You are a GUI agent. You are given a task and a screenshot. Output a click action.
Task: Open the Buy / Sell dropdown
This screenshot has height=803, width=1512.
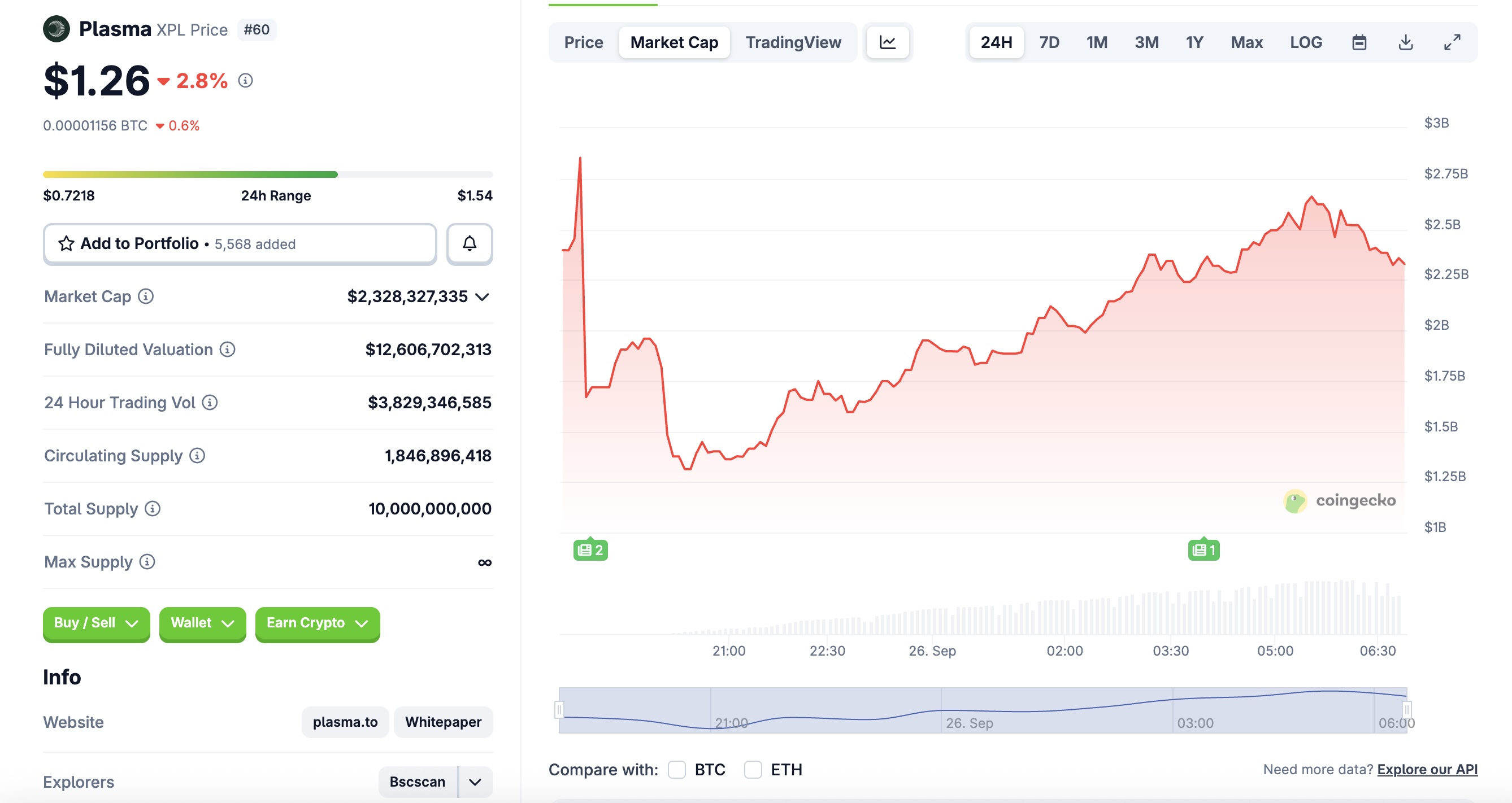click(x=96, y=623)
